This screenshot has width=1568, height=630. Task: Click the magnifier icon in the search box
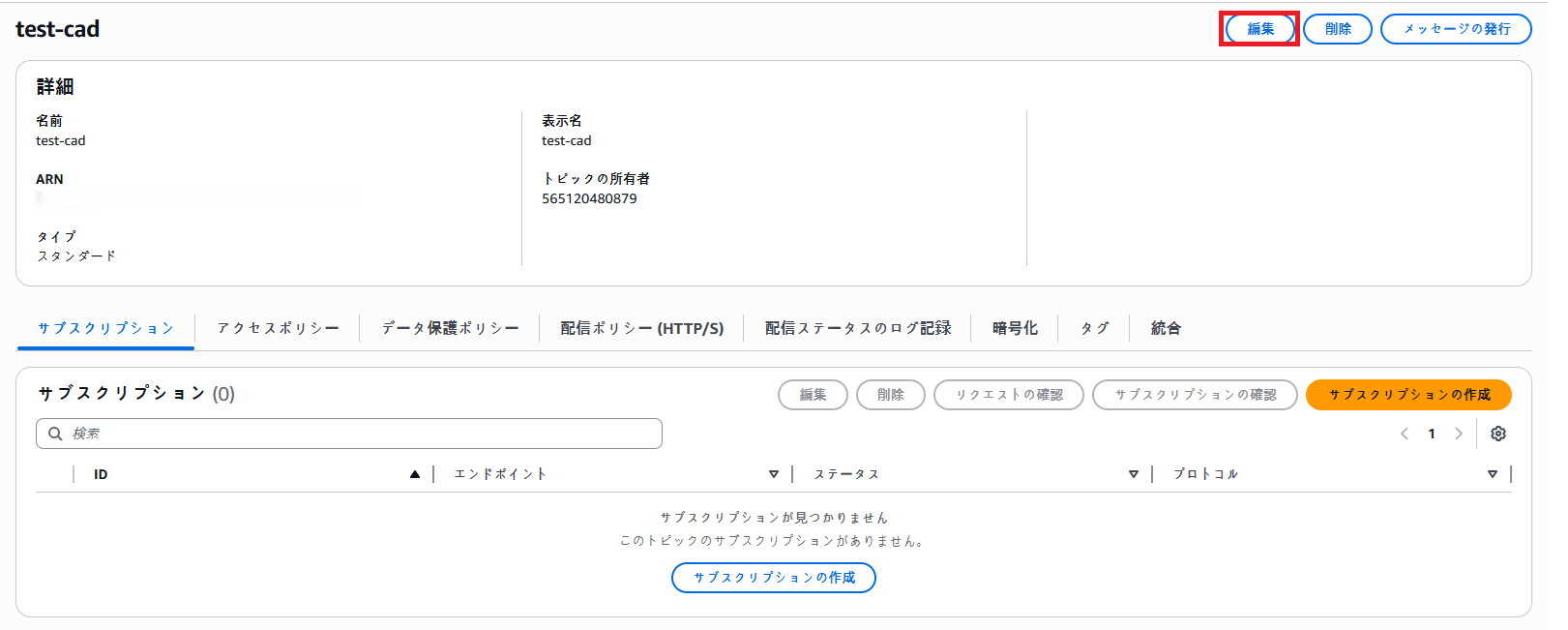click(55, 434)
